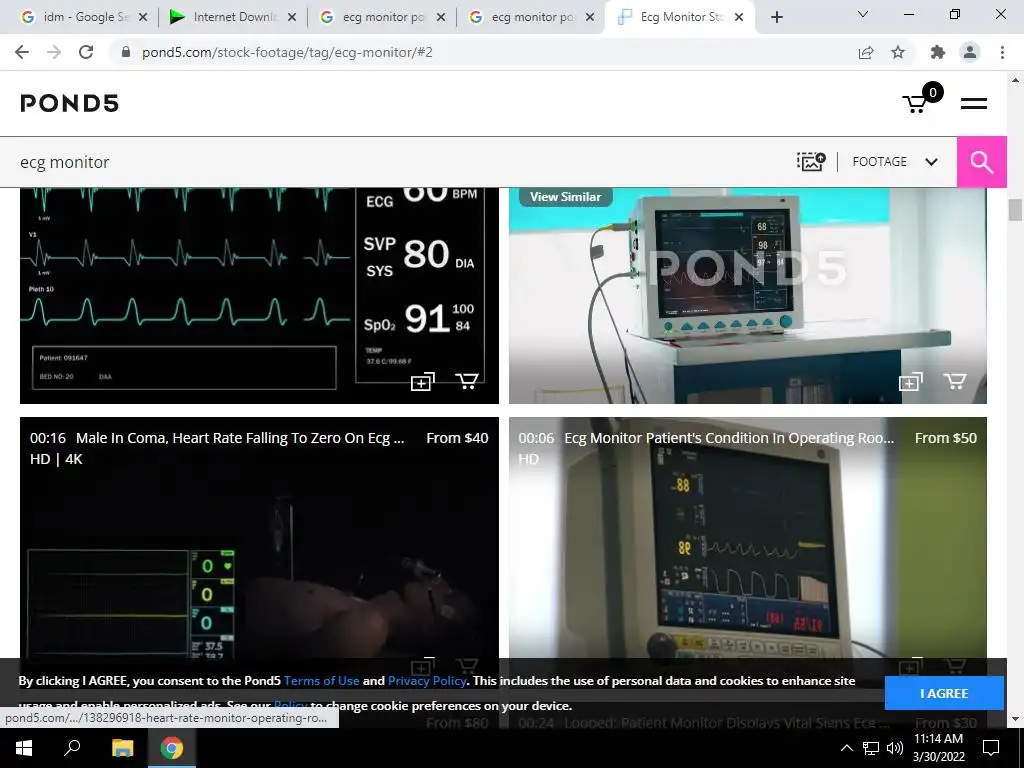This screenshot has height=768, width=1024.
Task: Open the hamburger menu in header
Action: [973, 103]
